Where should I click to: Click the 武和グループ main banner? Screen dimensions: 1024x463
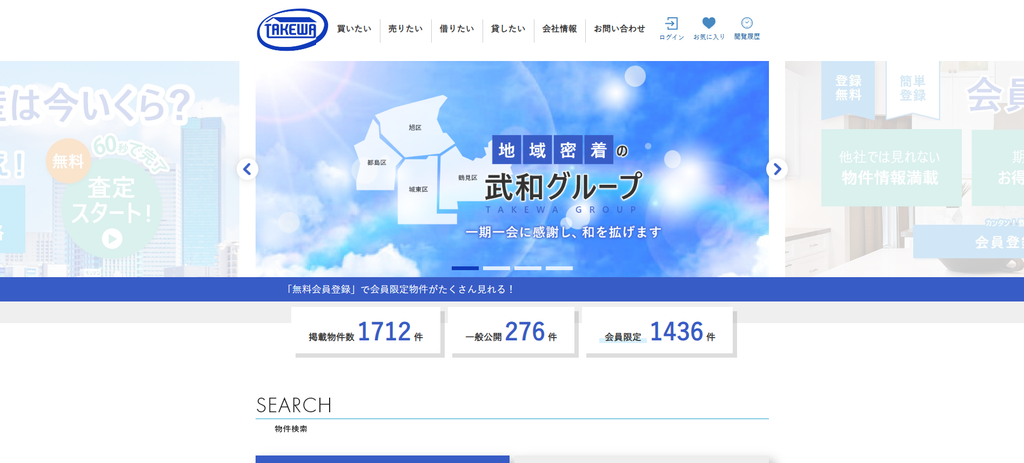[x=512, y=169]
